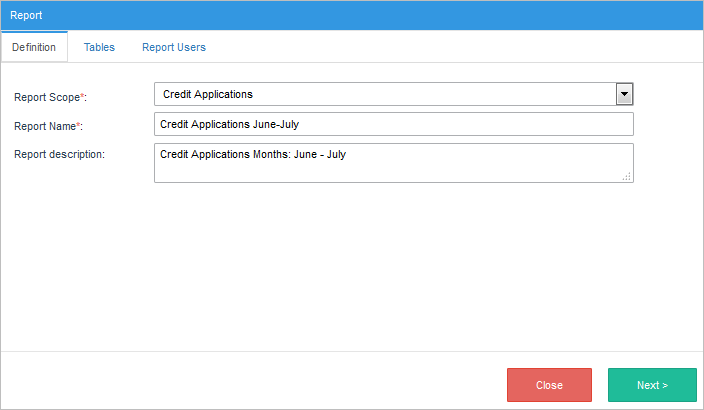
Task: Expand the Report Scope dropdown arrow
Action: click(x=624, y=94)
